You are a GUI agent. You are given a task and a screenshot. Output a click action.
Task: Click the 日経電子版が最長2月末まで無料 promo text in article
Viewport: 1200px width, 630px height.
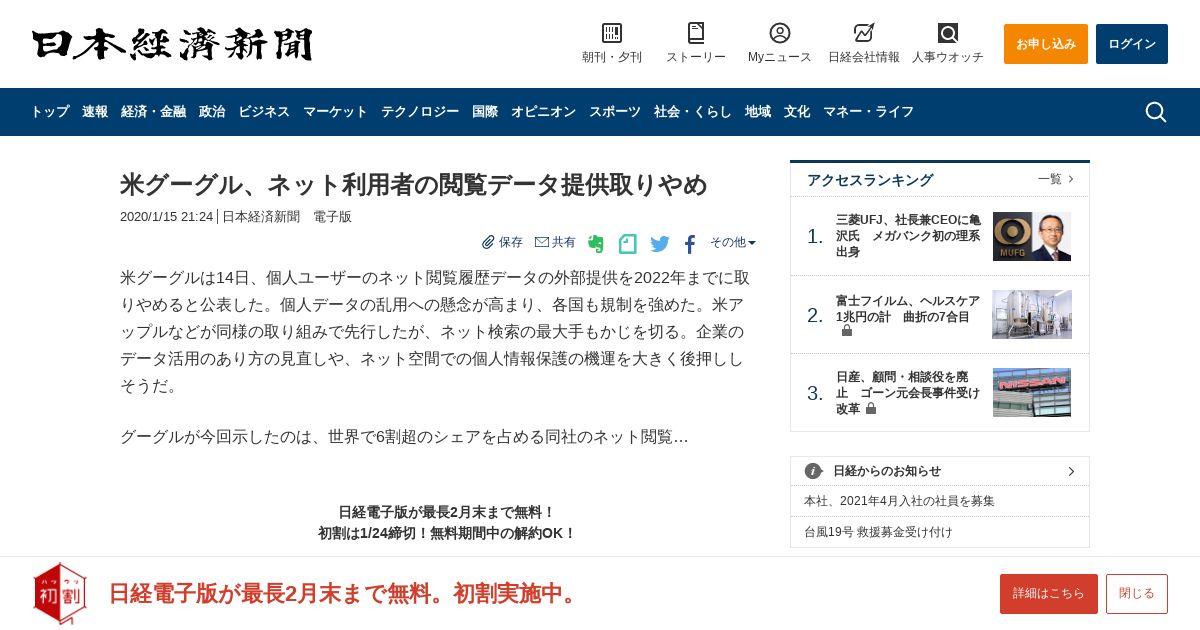click(x=447, y=512)
